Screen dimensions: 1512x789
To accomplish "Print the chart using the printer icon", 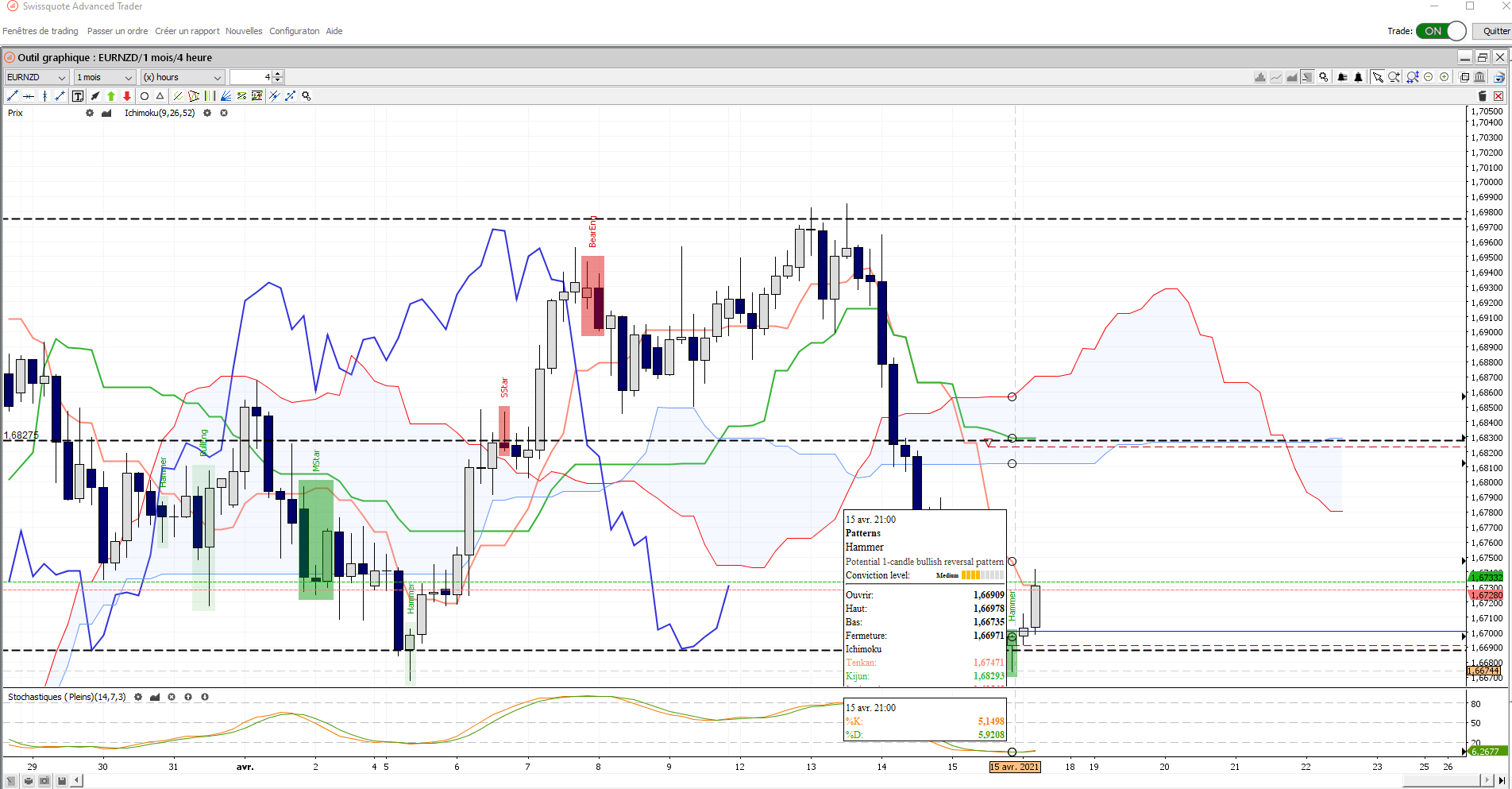I will (x=29, y=781).
